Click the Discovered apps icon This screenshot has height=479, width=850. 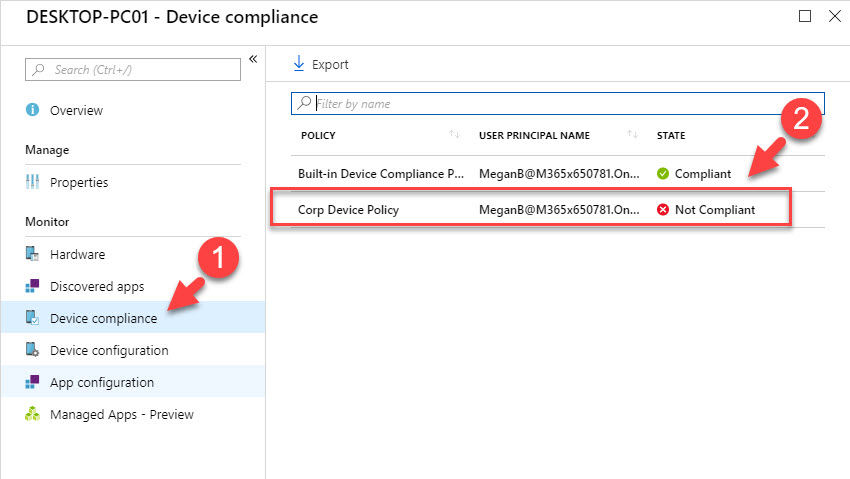pyautogui.click(x=32, y=287)
